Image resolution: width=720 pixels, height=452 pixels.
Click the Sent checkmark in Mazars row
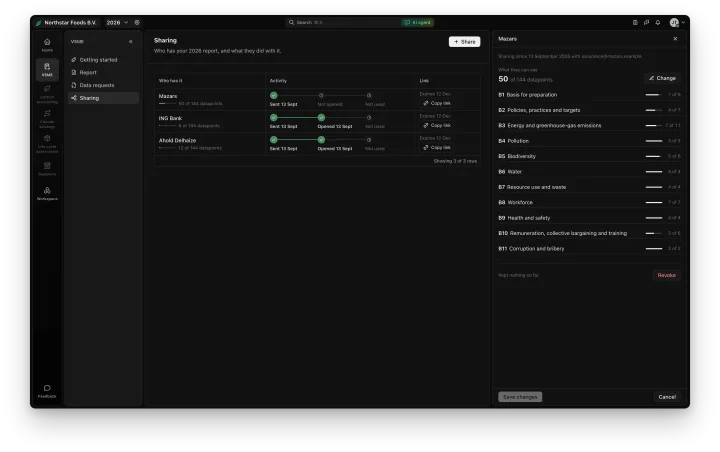[x=274, y=96]
